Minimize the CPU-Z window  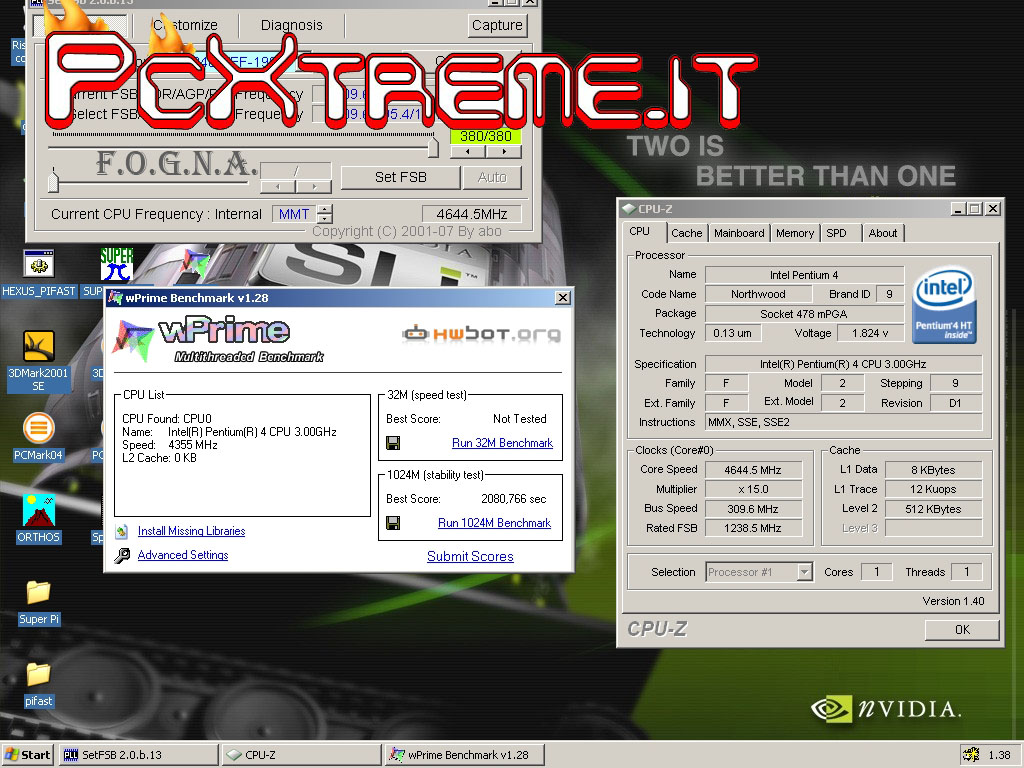[958, 209]
